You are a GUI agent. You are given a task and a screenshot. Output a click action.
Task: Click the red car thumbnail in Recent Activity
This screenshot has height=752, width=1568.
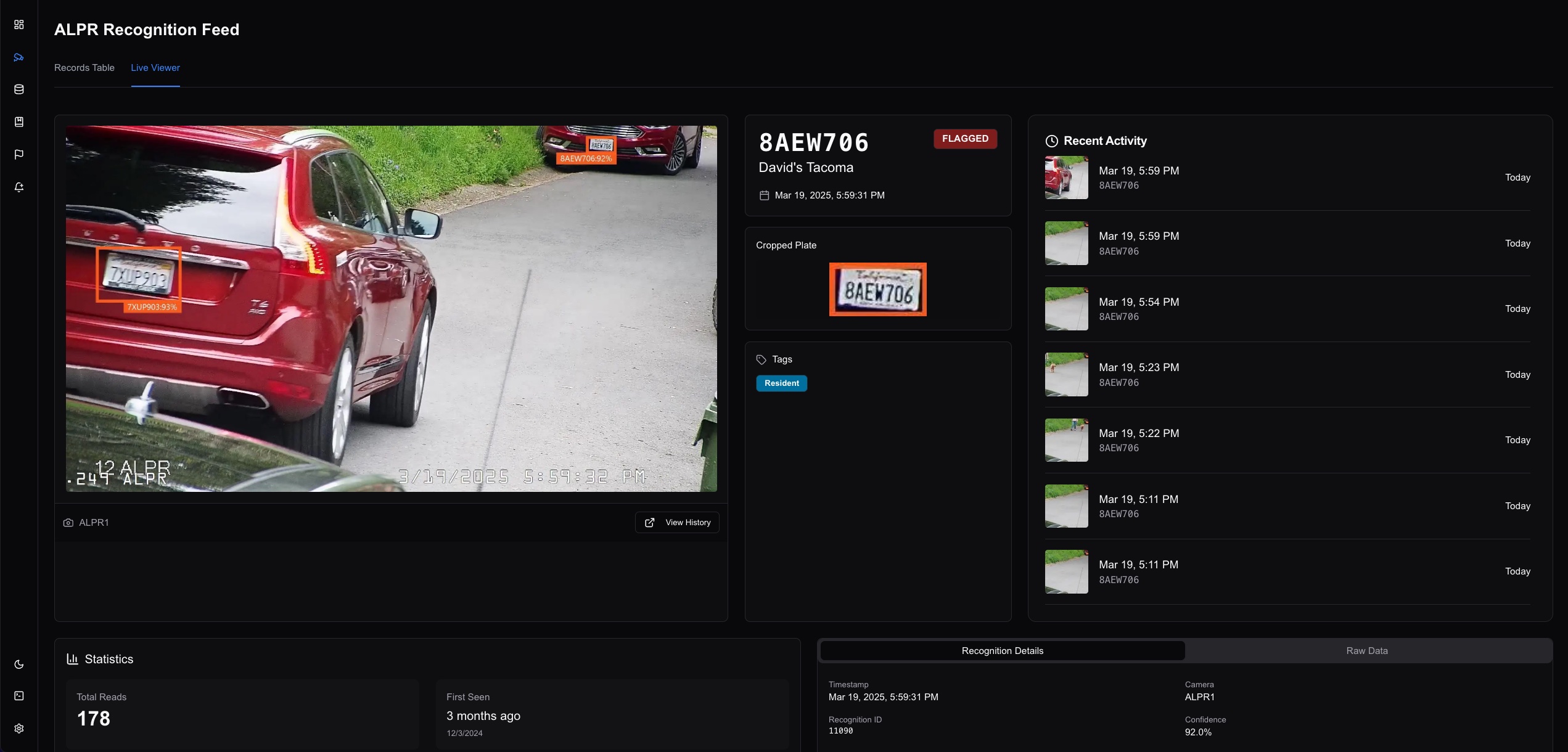(1066, 178)
